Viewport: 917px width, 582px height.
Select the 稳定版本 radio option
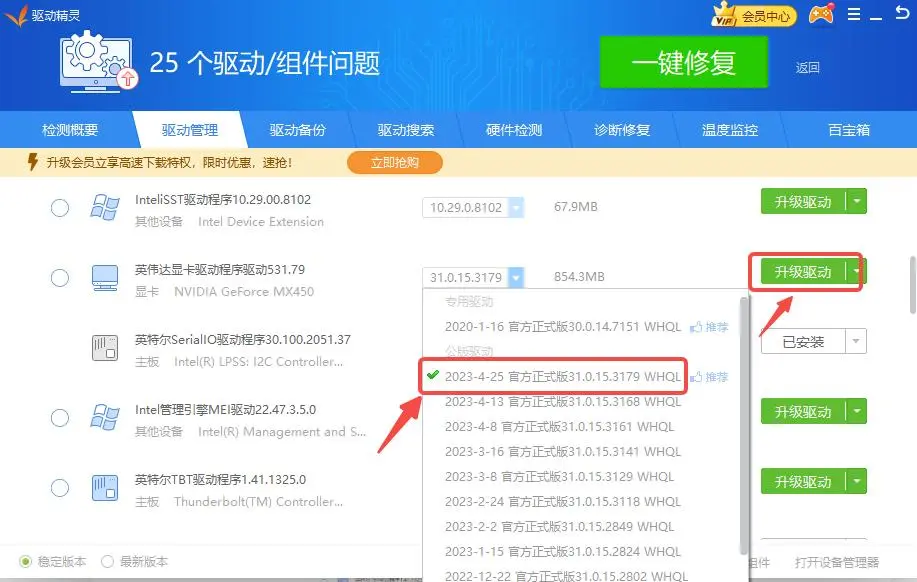pyautogui.click(x=26, y=562)
